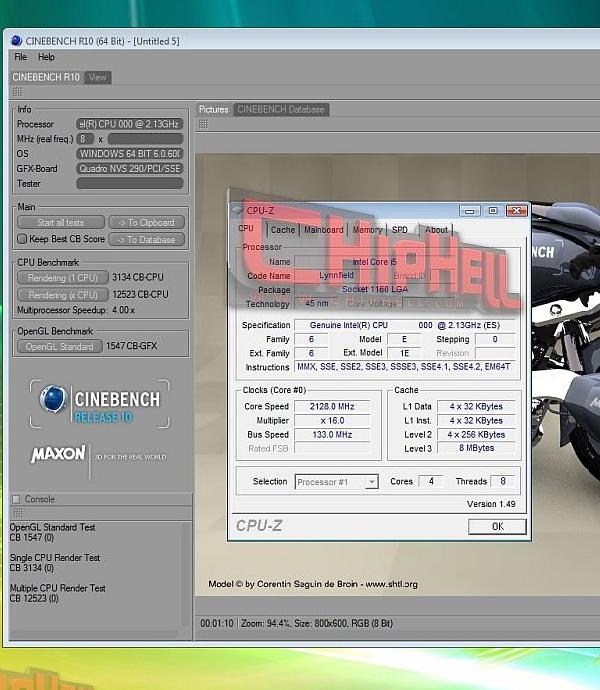600x690 pixels.
Task: Click the Zoom 94.4% status bar text
Action: coord(265,623)
